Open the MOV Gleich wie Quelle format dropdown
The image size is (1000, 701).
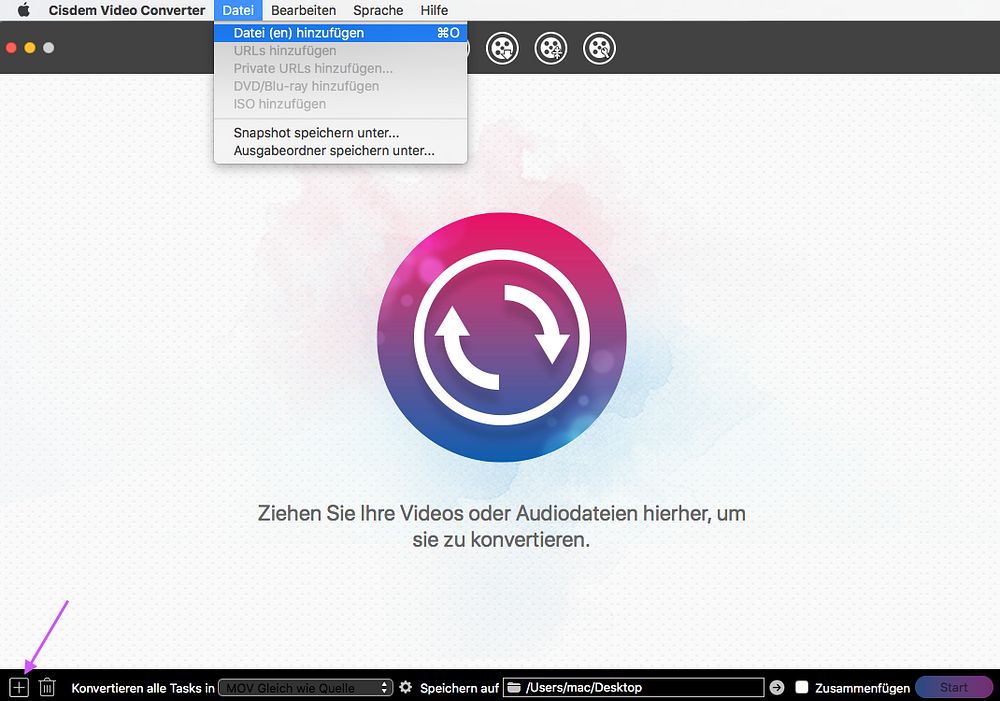[305, 688]
